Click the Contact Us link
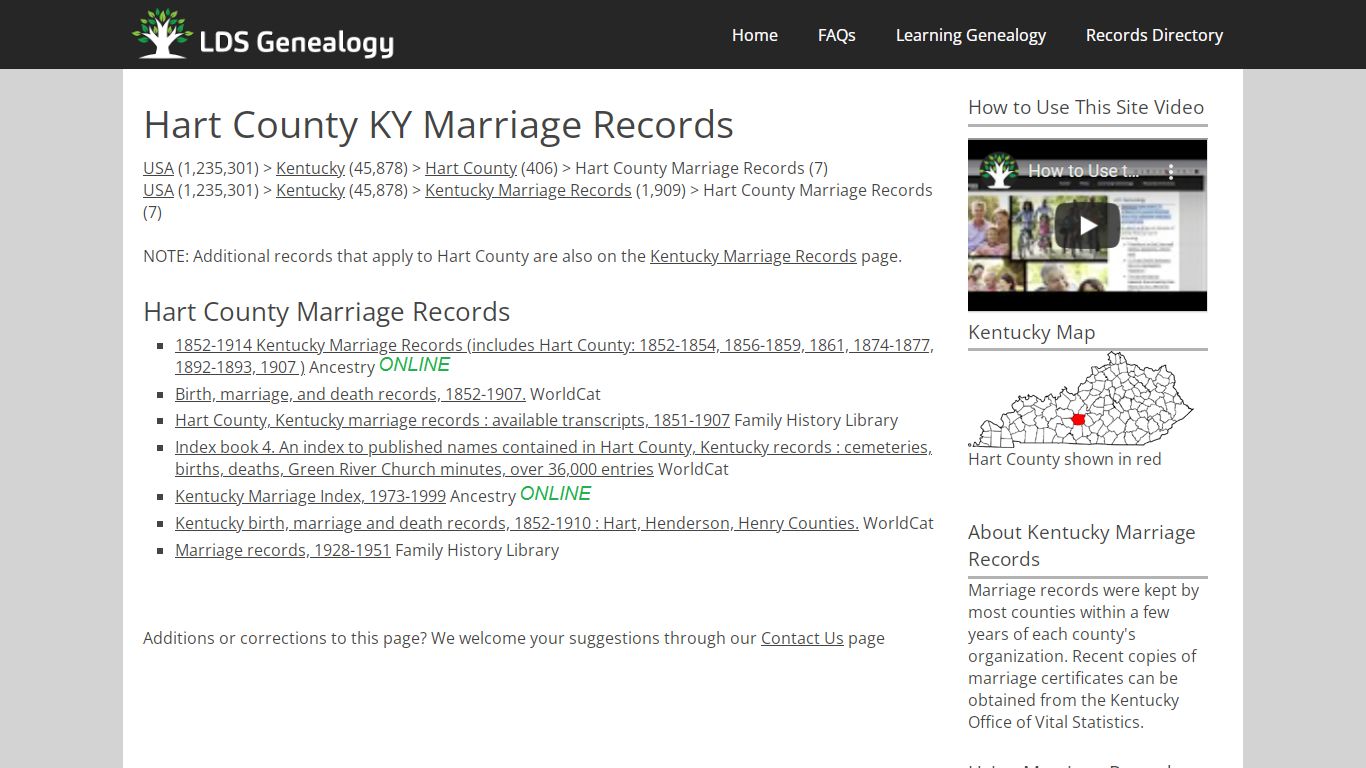The height and width of the screenshot is (768, 1366). [802, 638]
